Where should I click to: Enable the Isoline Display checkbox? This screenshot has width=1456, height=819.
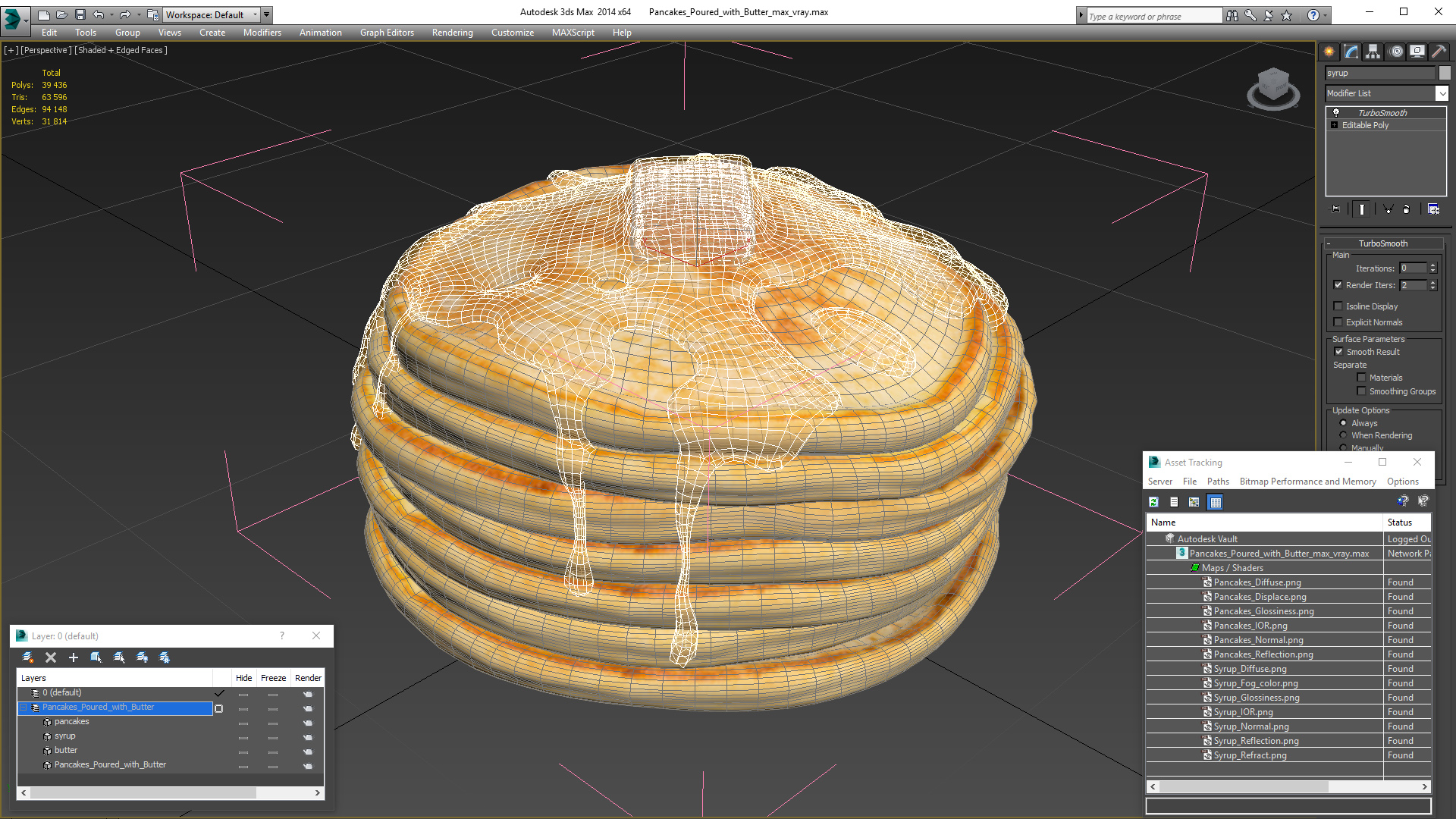1338,306
